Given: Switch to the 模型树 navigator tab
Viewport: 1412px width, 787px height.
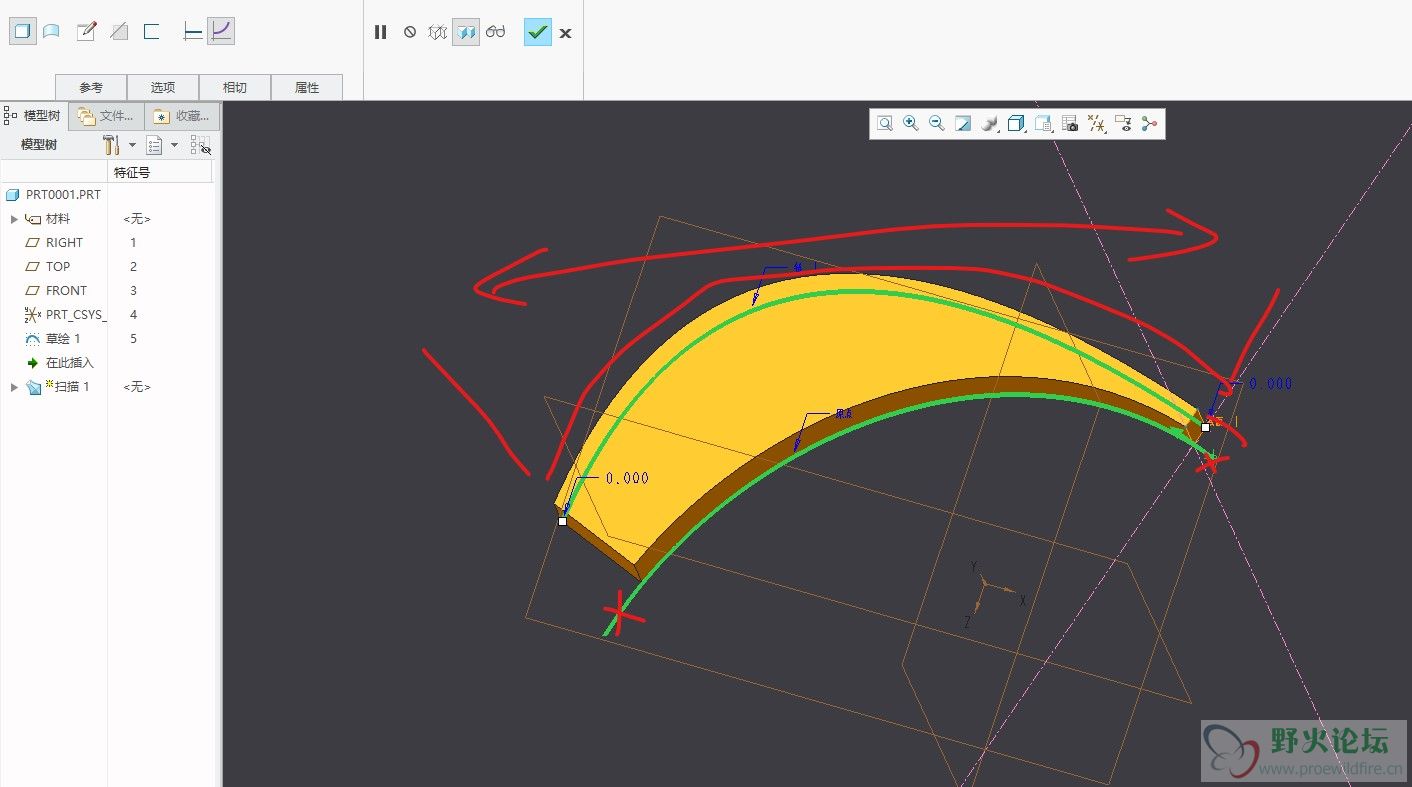Looking at the screenshot, I should (x=34, y=115).
